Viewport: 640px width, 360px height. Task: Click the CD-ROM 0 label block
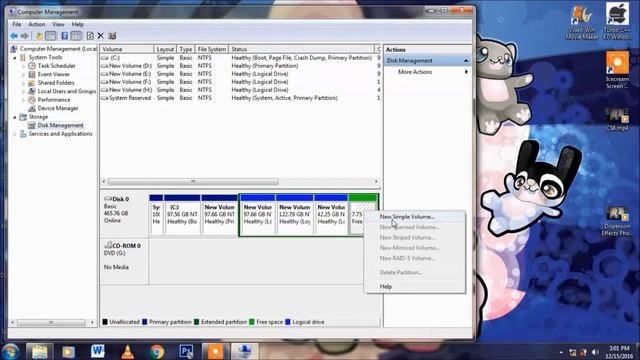[x=124, y=262]
